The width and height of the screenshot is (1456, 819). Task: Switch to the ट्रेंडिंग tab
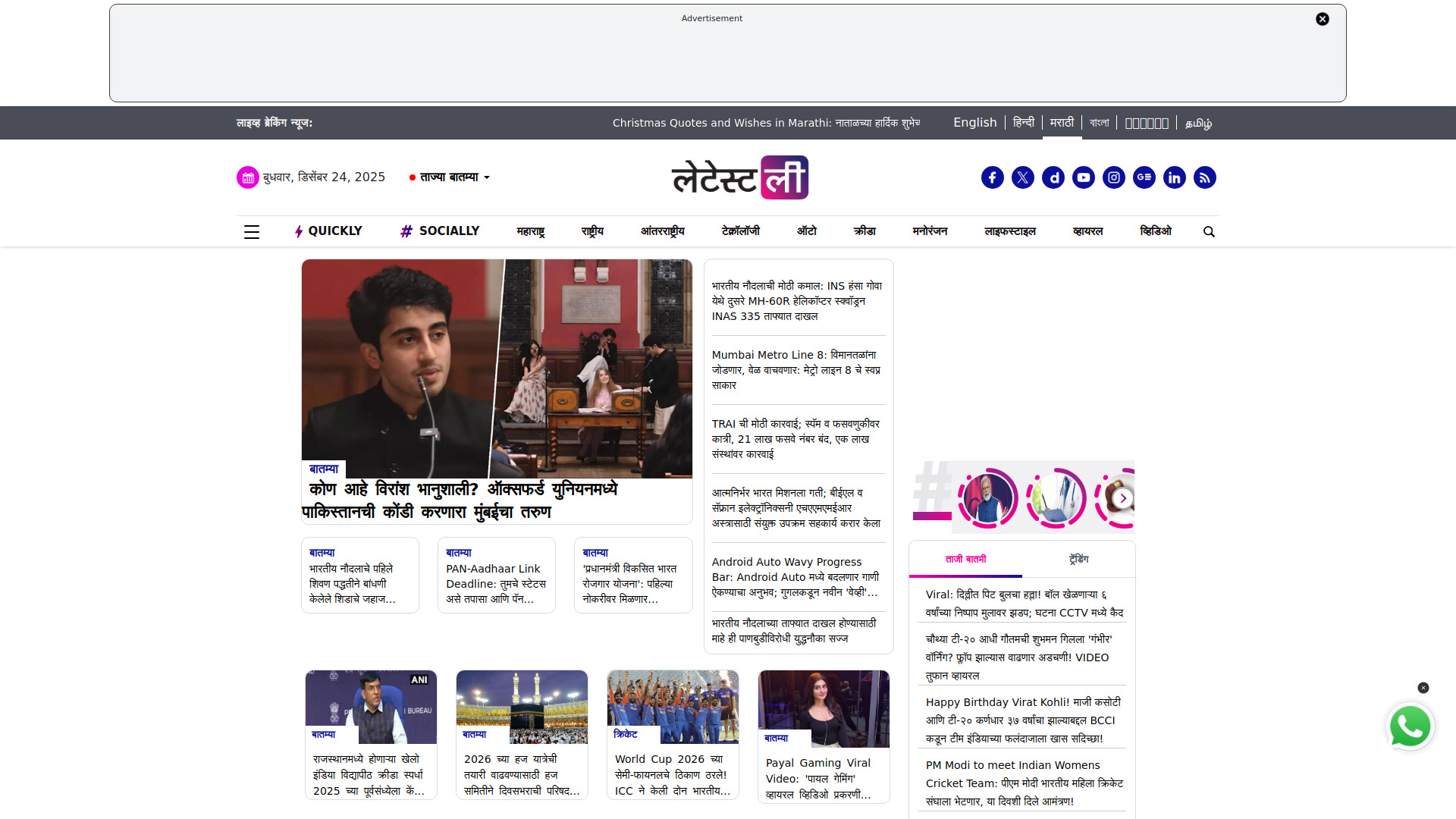[1078, 560]
